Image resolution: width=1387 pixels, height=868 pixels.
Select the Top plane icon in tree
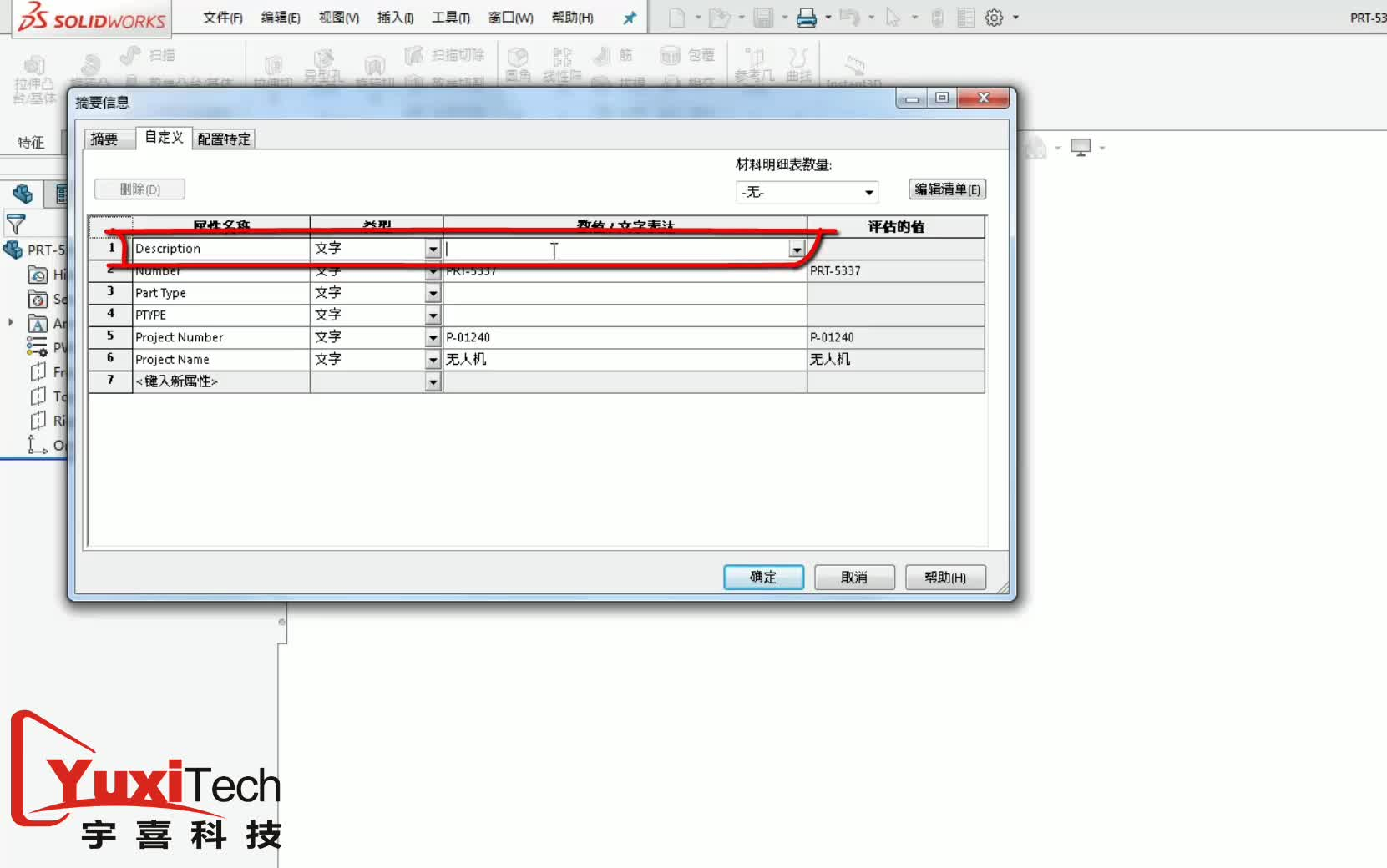[x=38, y=396]
